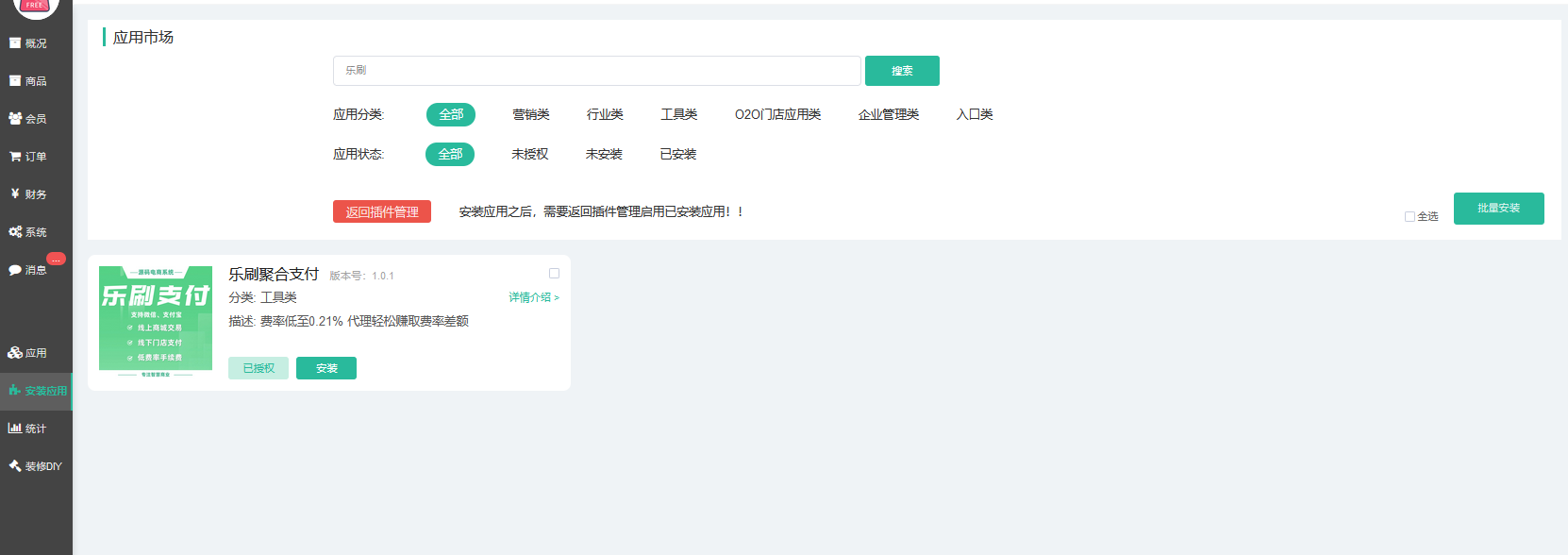This screenshot has height=555, width=1568.
Task: Select the 工具类 category filter
Action: point(678,114)
